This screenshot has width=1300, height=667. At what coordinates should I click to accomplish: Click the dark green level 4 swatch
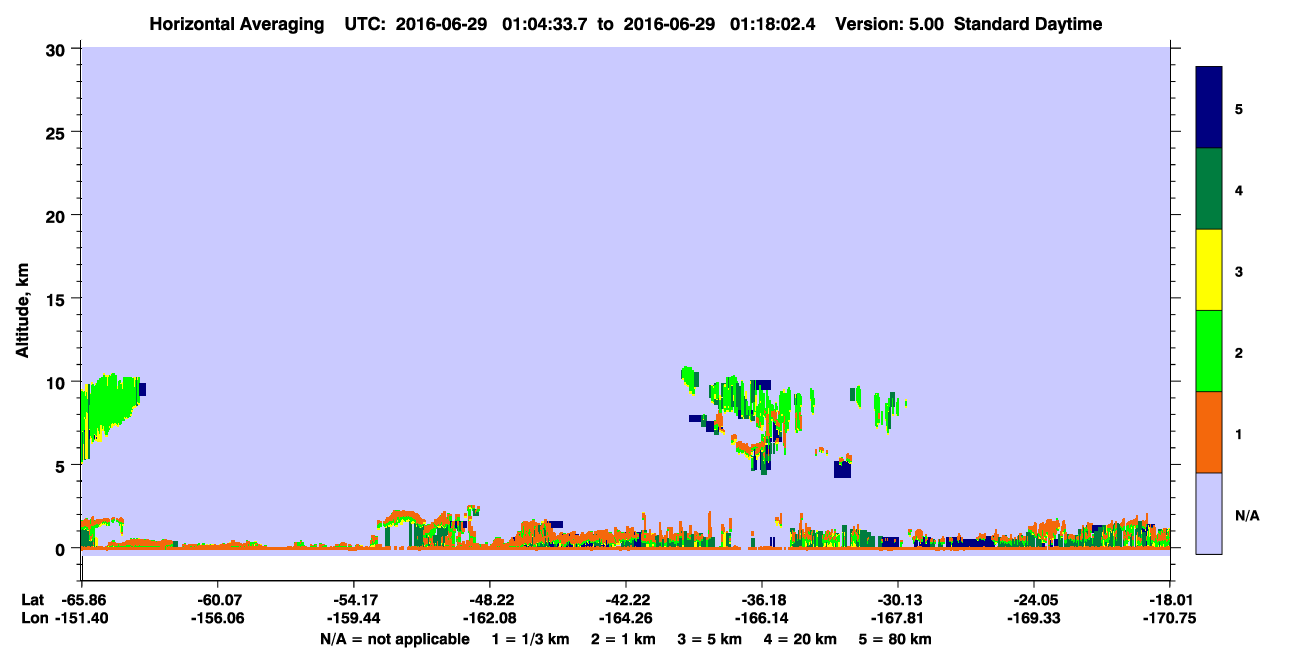point(1209,189)
